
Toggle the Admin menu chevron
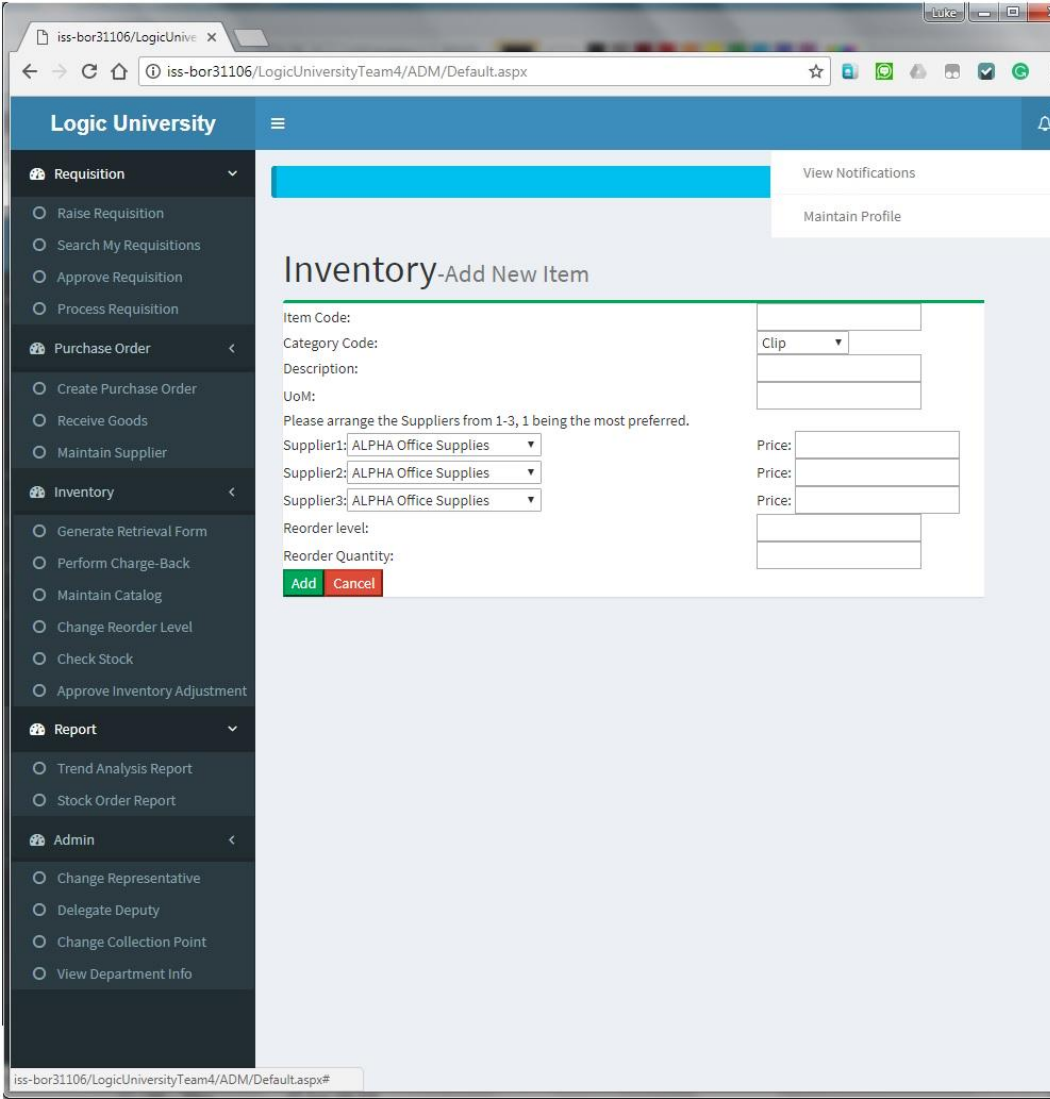[232, 840]
